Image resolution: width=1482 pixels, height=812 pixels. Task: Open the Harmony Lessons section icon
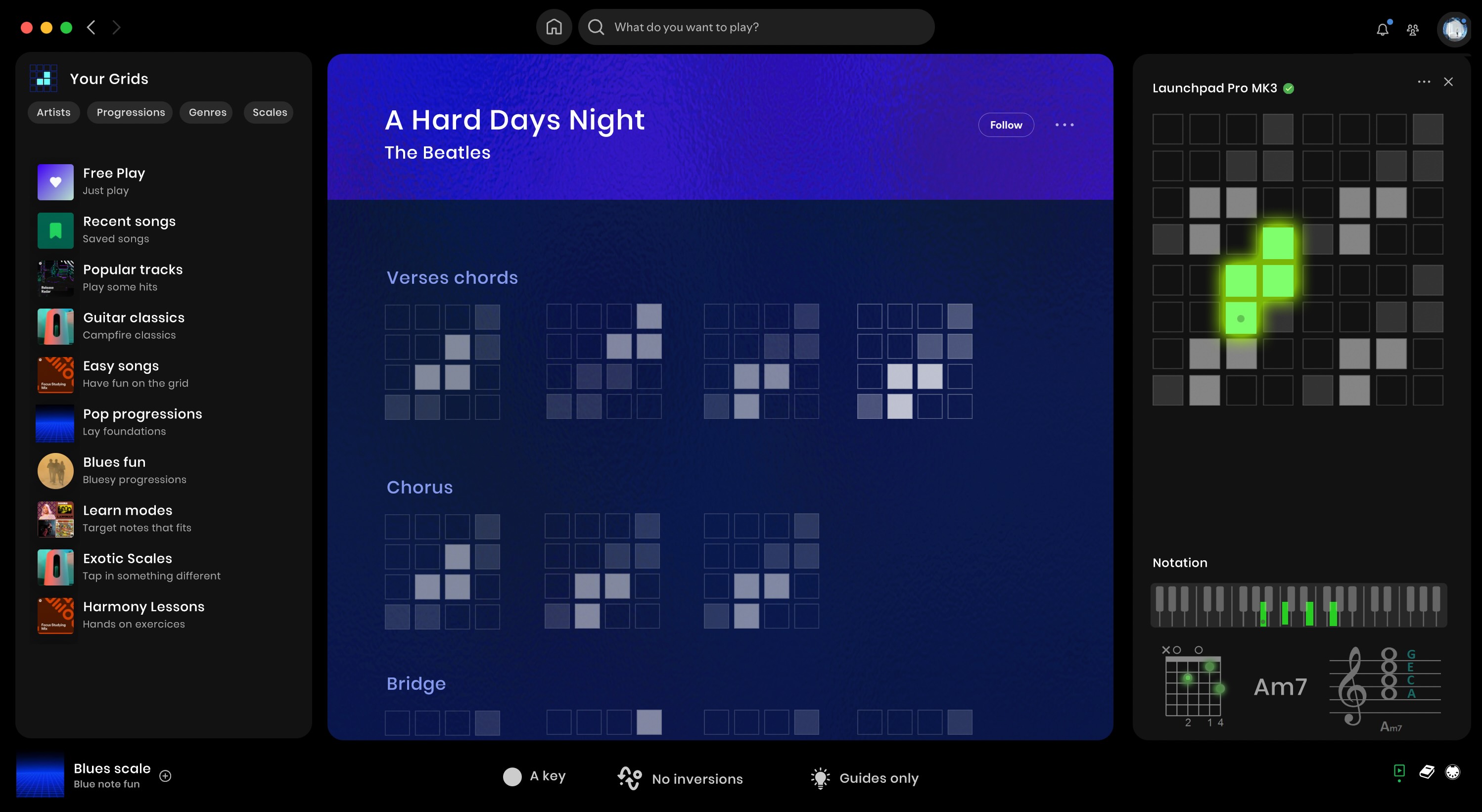[x=55, y=615]
